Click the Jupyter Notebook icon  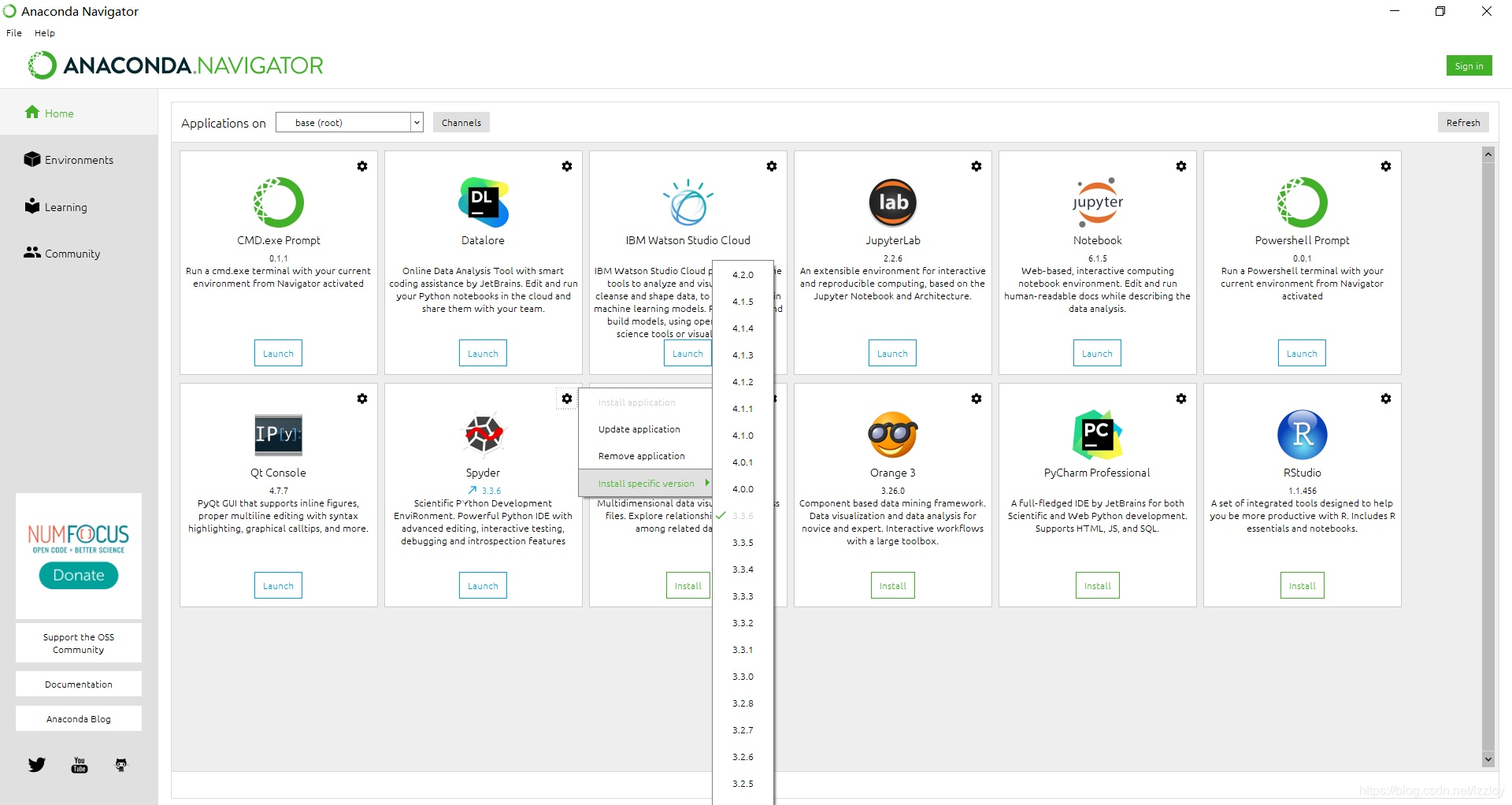1098,202
